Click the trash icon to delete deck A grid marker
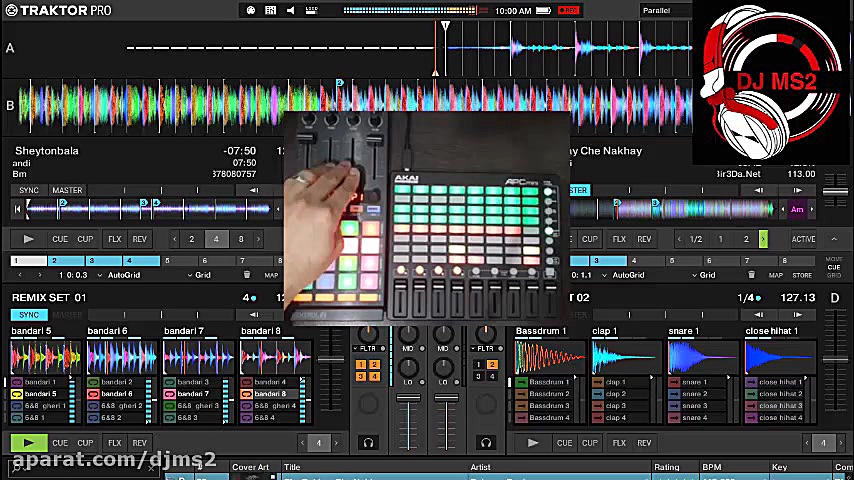 246,275
